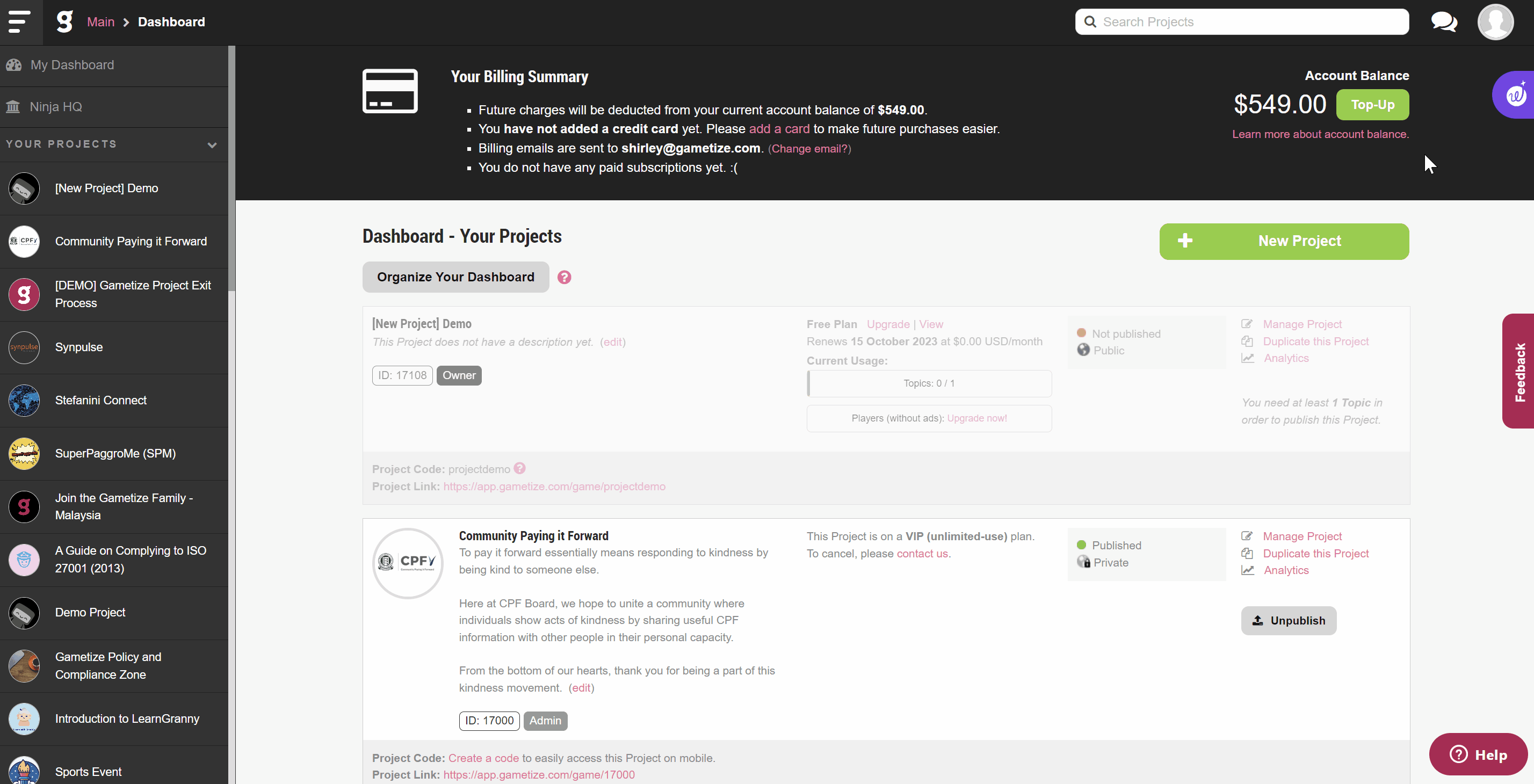
Task: Click Duplicate this Project for [New Project] Demo
Action: point(1315,342)
